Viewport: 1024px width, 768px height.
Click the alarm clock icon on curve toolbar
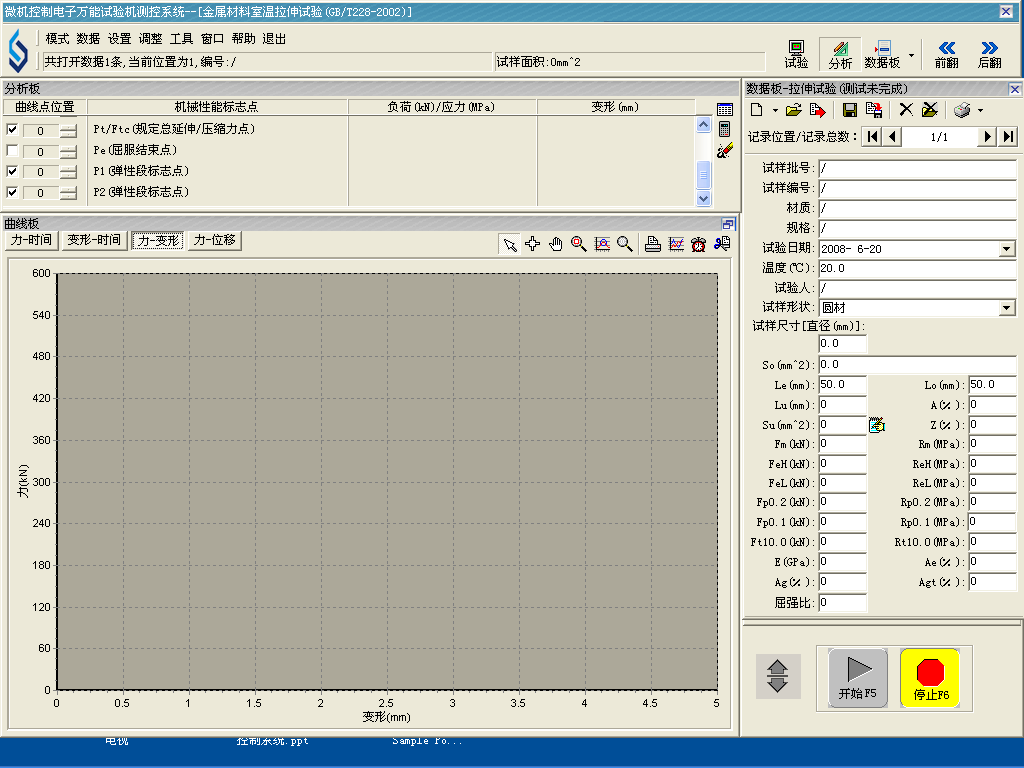699,243
